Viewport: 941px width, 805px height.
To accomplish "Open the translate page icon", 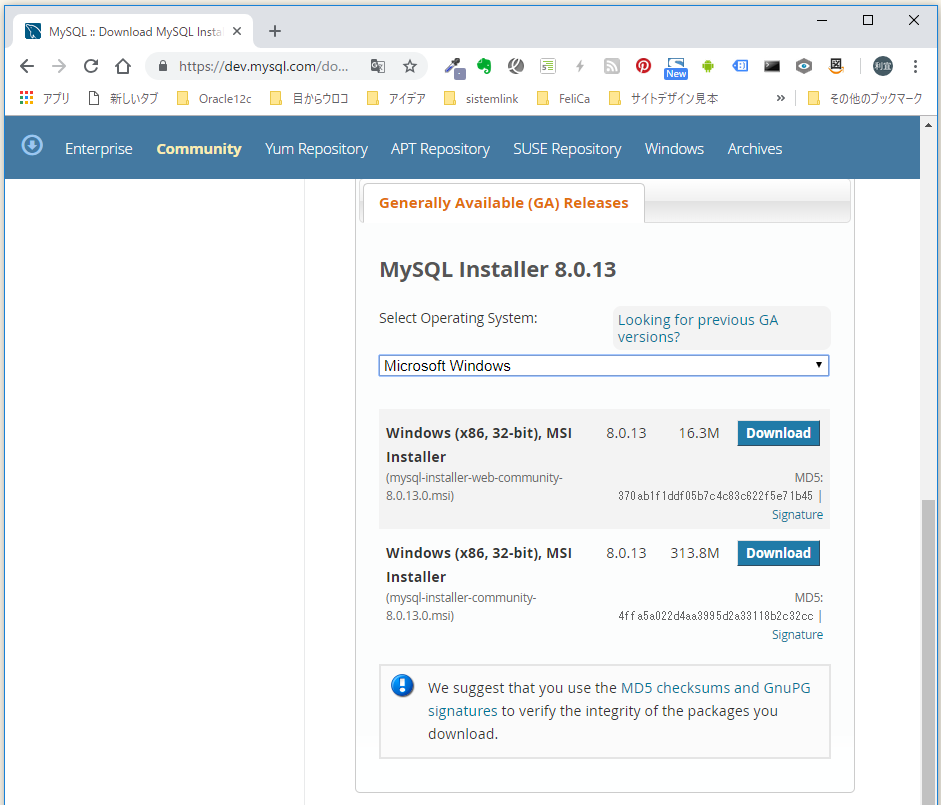I will click(377, 66).
